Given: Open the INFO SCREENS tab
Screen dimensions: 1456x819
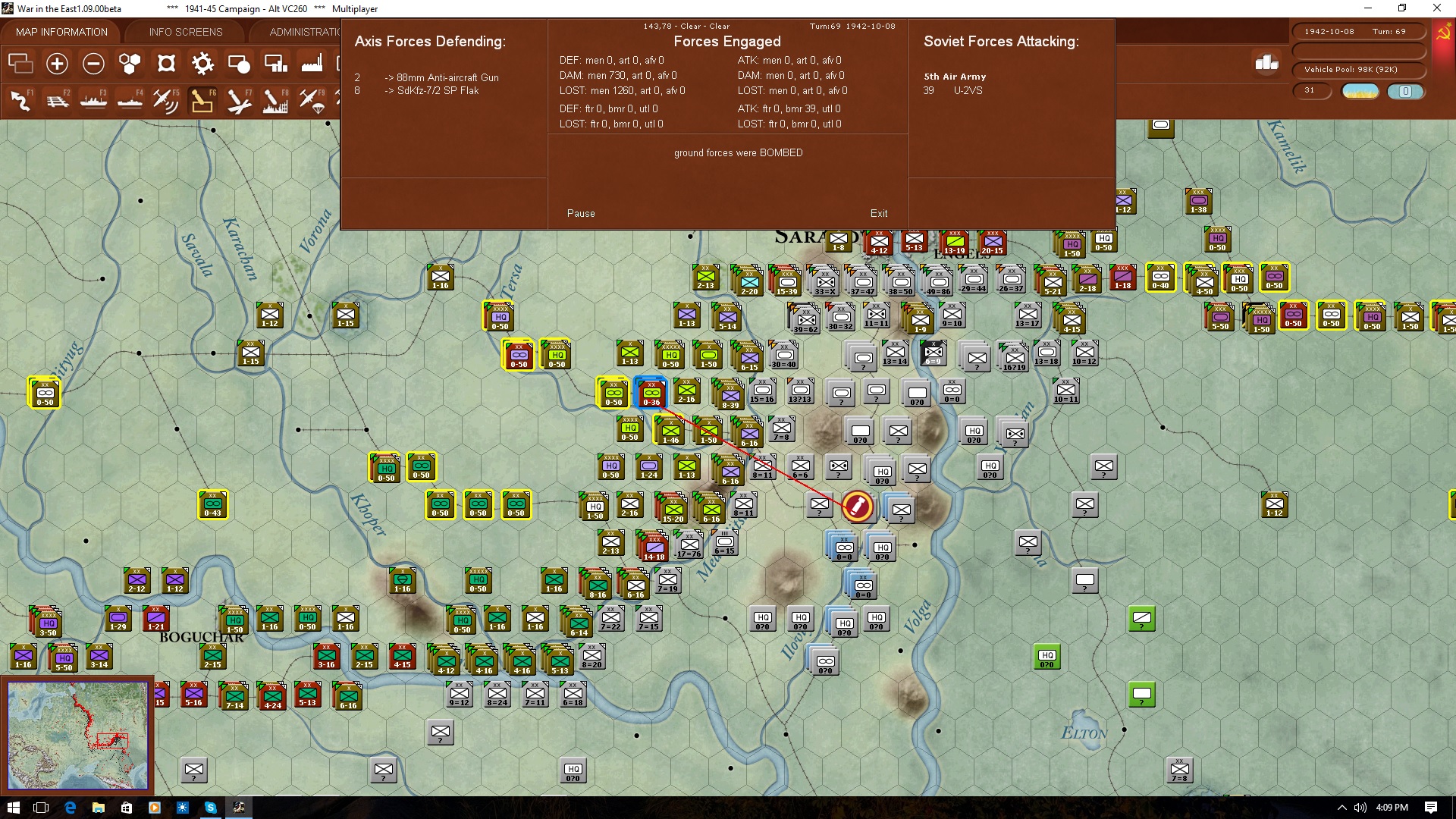Looking at the screenshot, I should (x=186, y=32).
